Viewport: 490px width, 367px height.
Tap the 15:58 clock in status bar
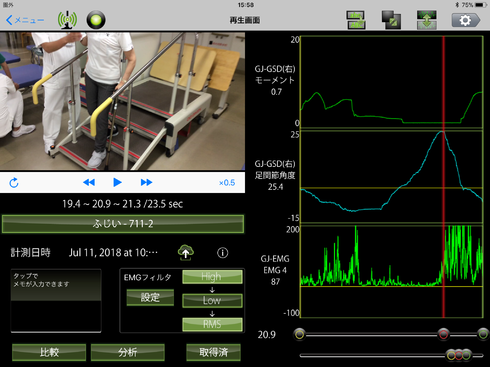coord(246,5)
